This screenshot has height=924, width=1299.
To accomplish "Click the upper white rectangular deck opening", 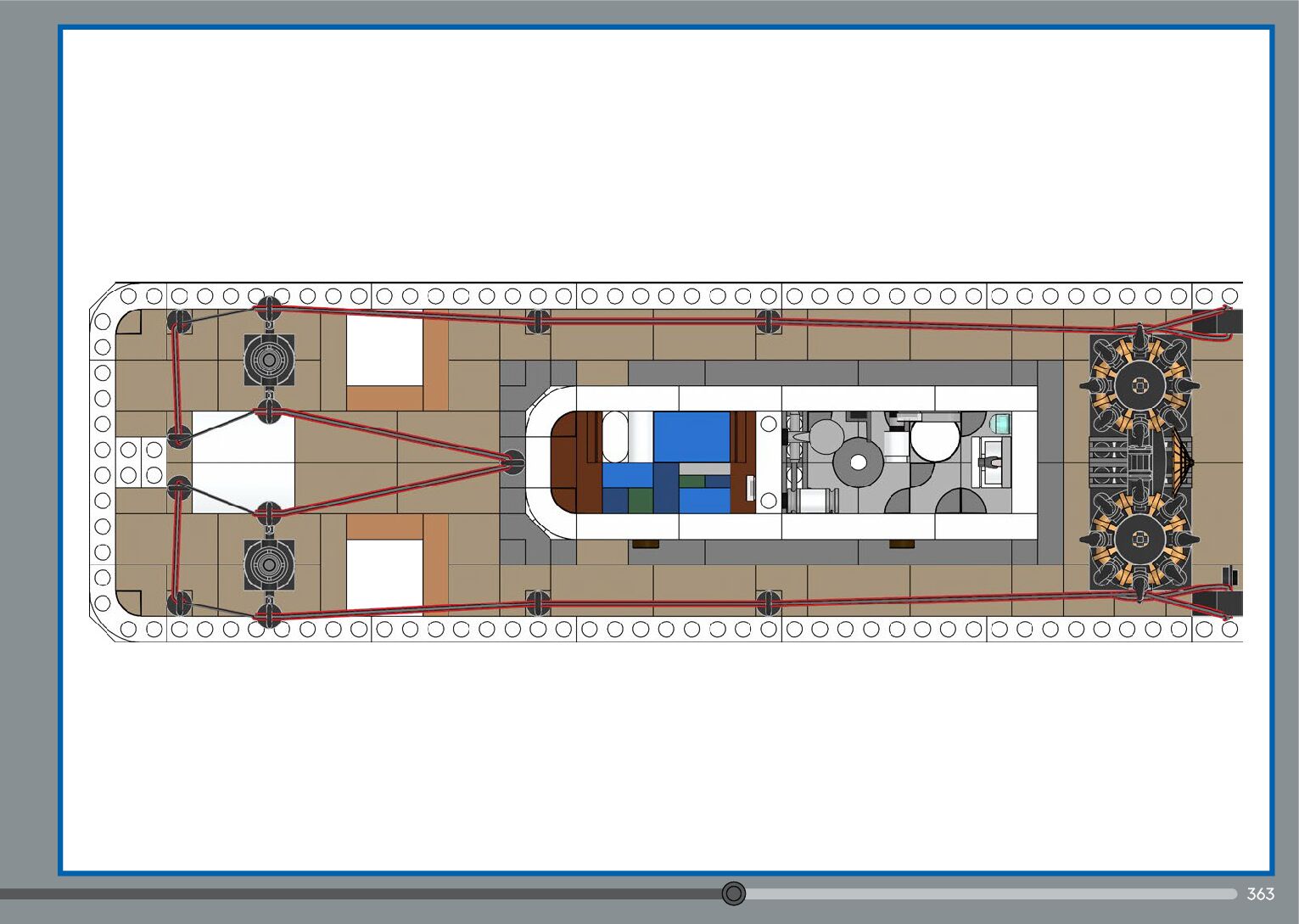I will pos(384,351).
